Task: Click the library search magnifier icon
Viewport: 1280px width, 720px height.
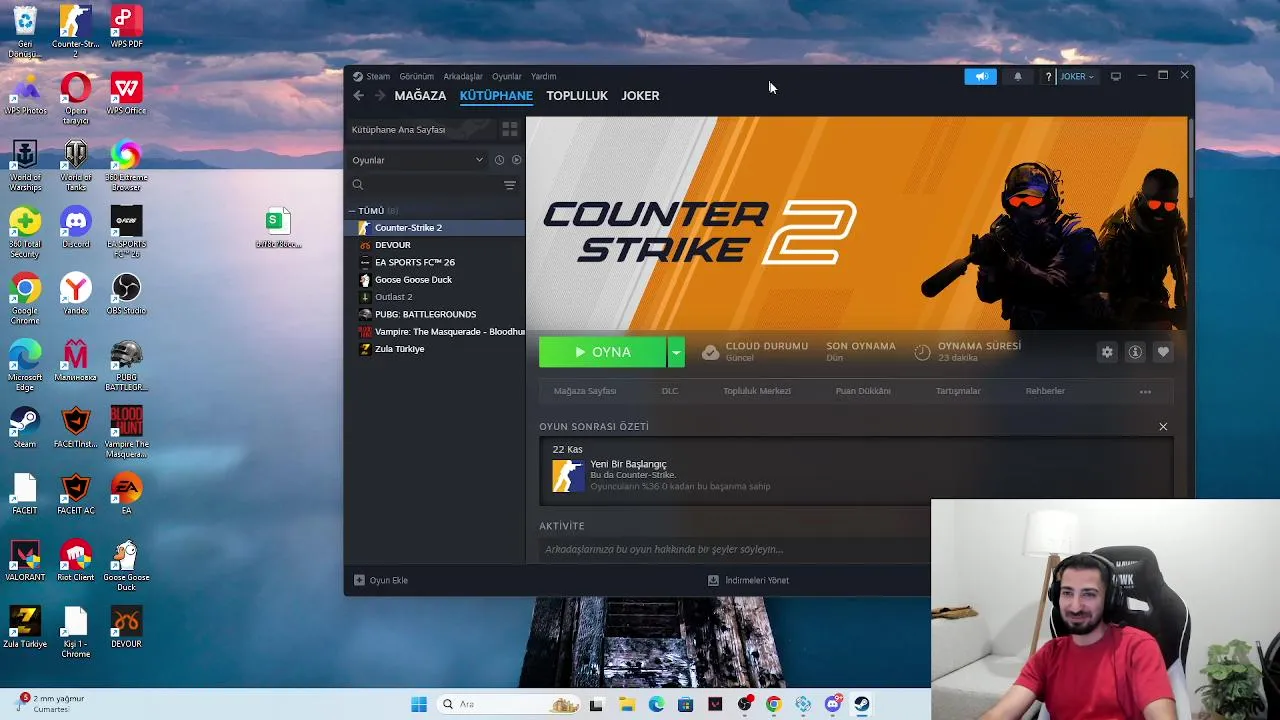Action: tap(358, 185)
